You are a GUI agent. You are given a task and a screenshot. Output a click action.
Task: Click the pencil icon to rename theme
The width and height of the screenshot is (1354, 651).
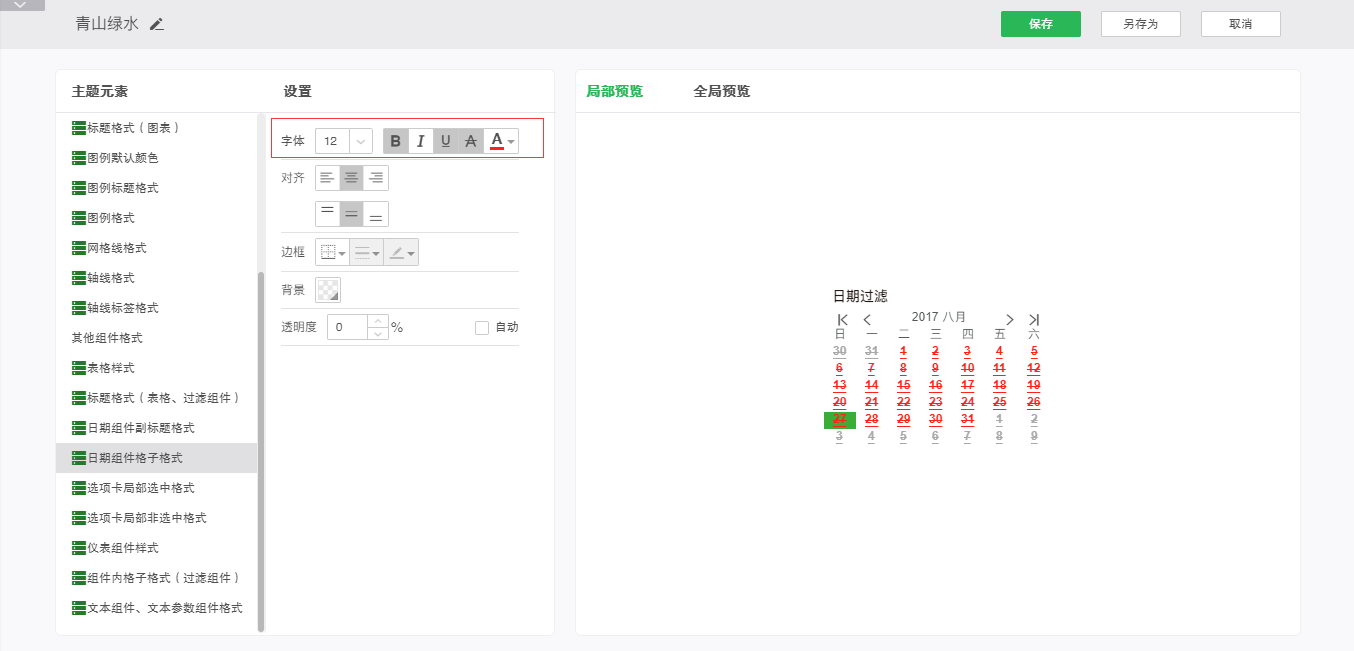157,24
